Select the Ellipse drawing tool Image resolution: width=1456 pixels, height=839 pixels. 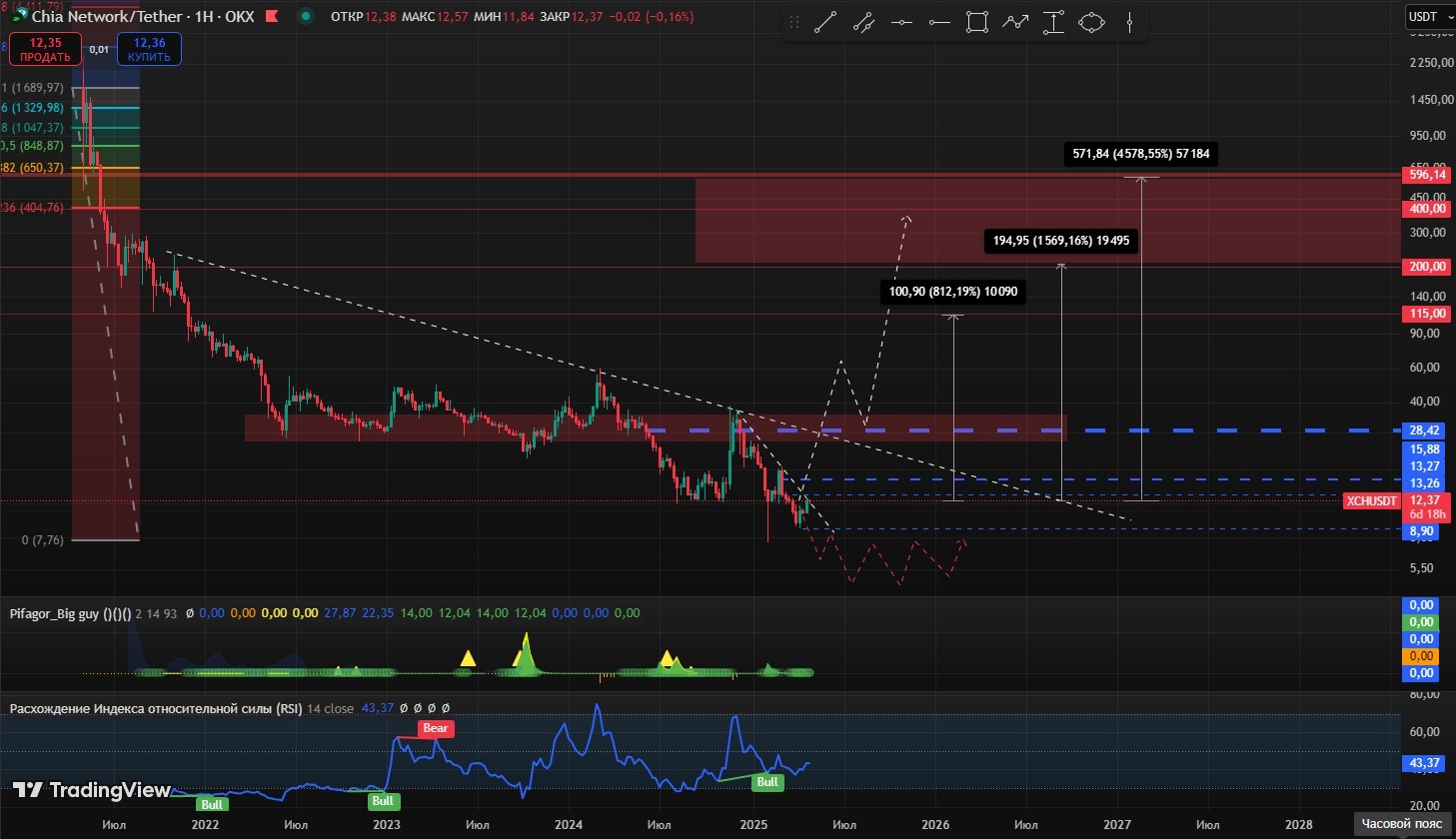pos(1091,22)
